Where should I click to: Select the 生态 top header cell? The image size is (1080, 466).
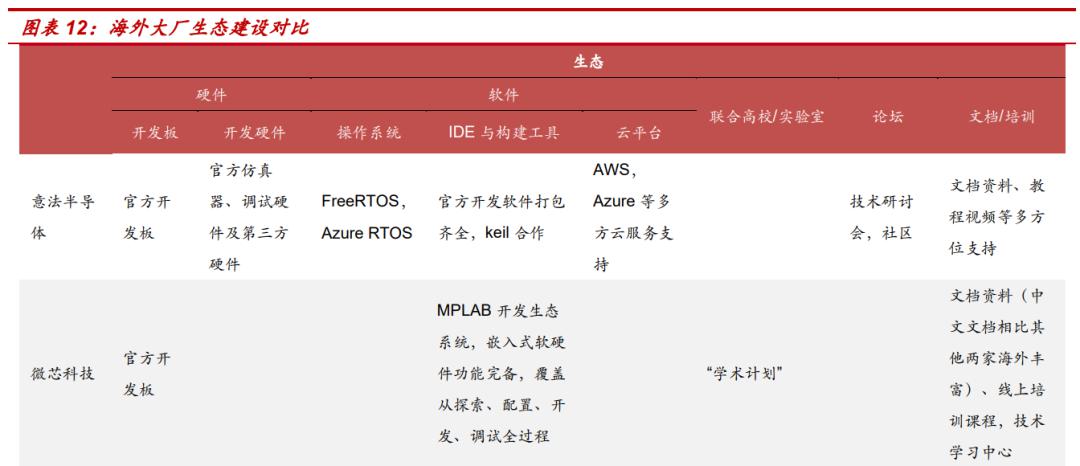point(588,63)
